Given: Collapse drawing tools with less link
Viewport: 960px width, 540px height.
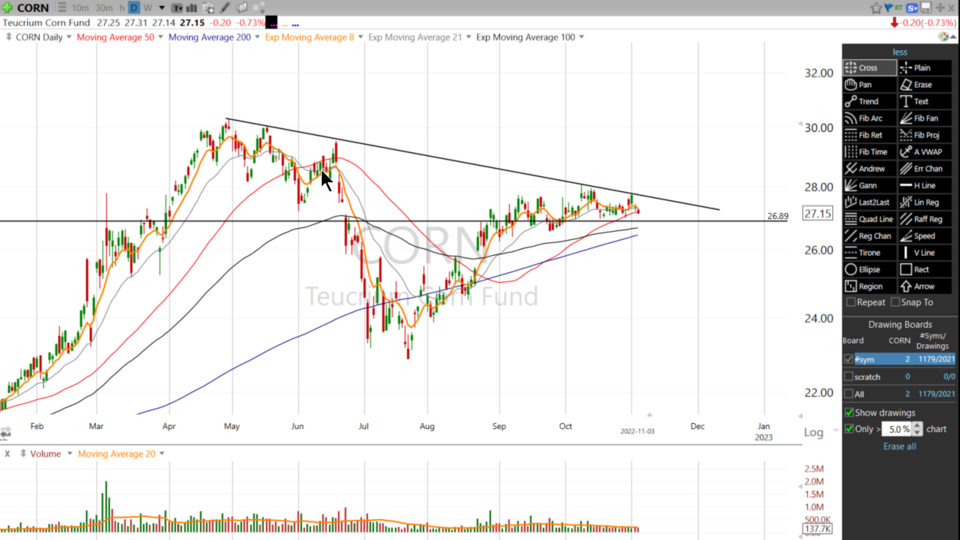Looking at the screenshot, I should [900, 52].
